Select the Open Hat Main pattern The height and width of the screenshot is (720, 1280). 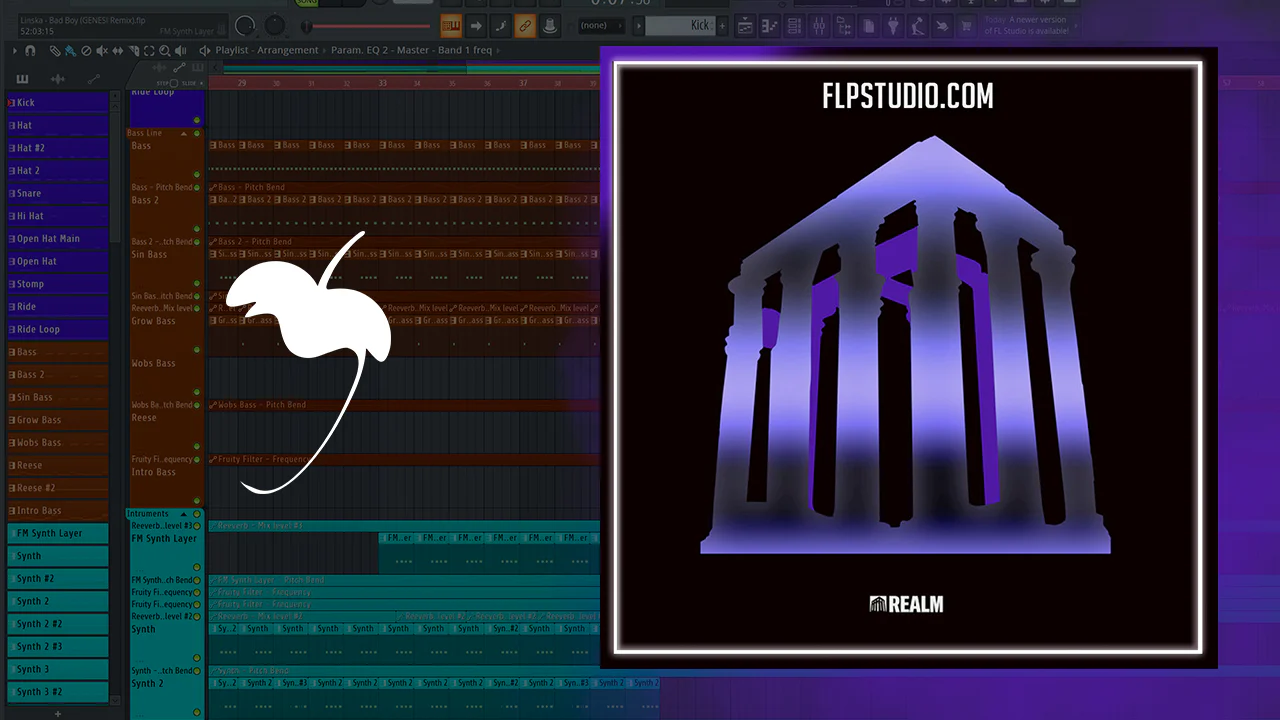(x=58, y=239)
